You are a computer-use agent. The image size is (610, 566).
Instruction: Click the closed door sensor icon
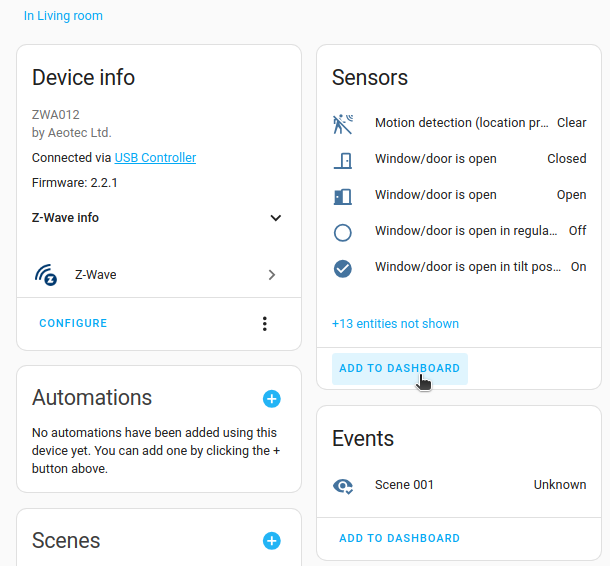pos(343,160)
